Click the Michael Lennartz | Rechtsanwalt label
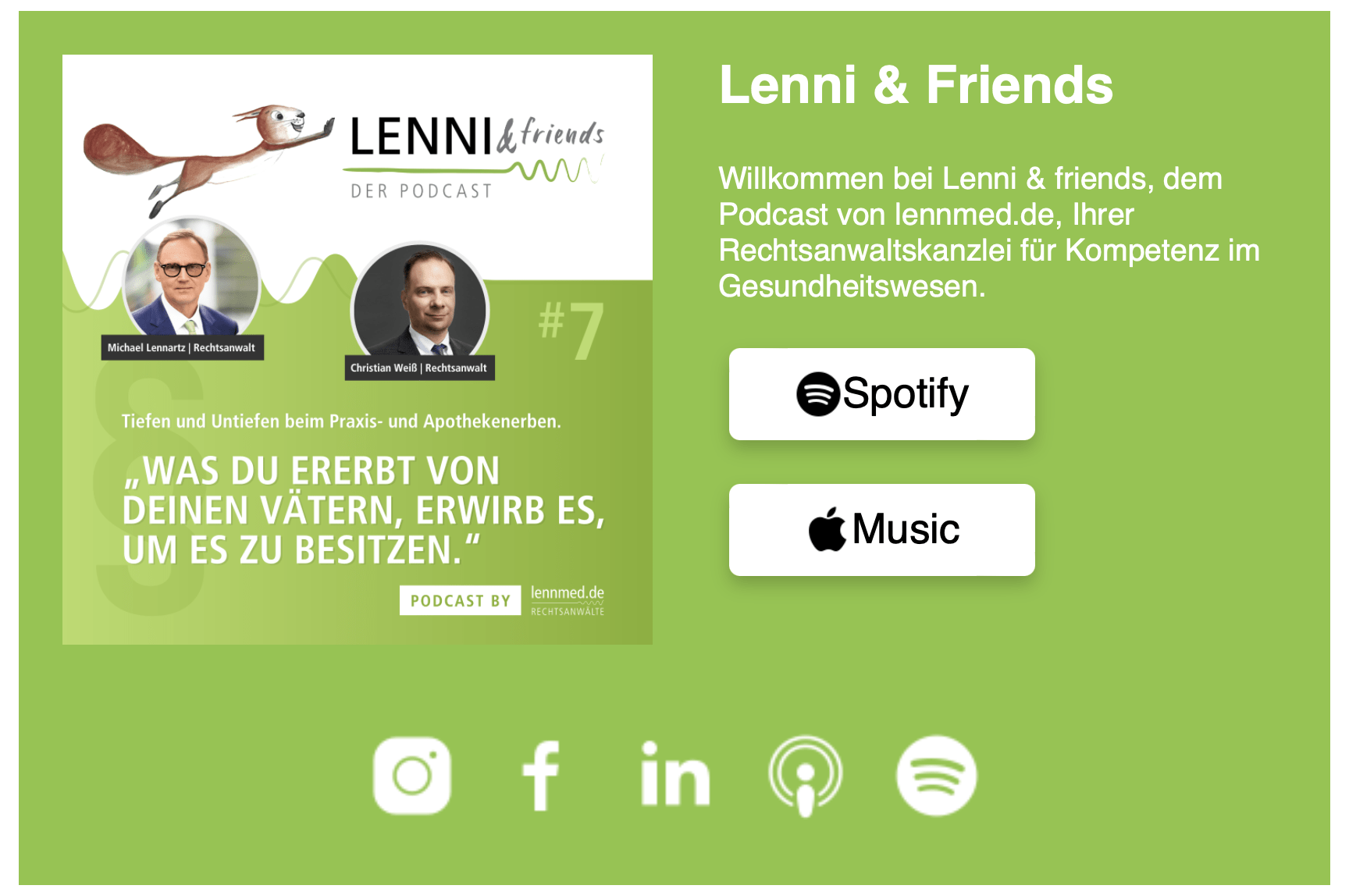The width and height of the screenshot is (1349, 896). click(183, 347)
